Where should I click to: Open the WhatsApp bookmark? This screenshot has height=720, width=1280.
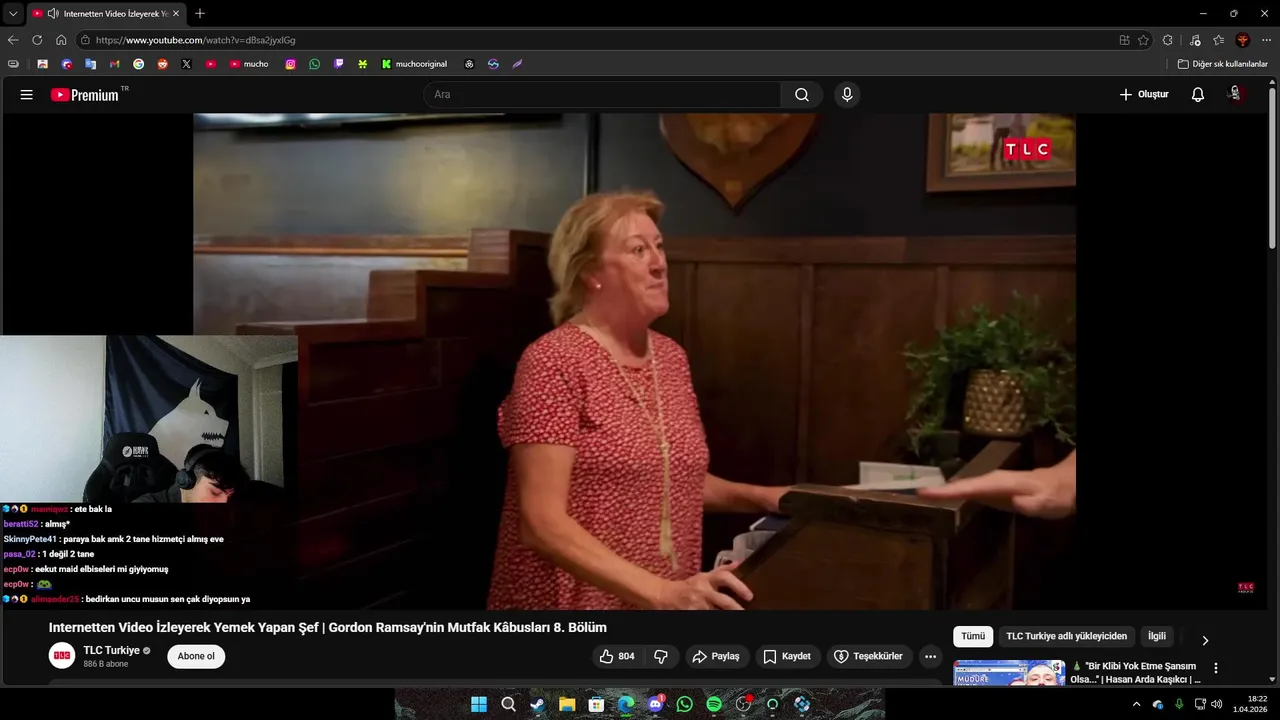coord(314,64)
